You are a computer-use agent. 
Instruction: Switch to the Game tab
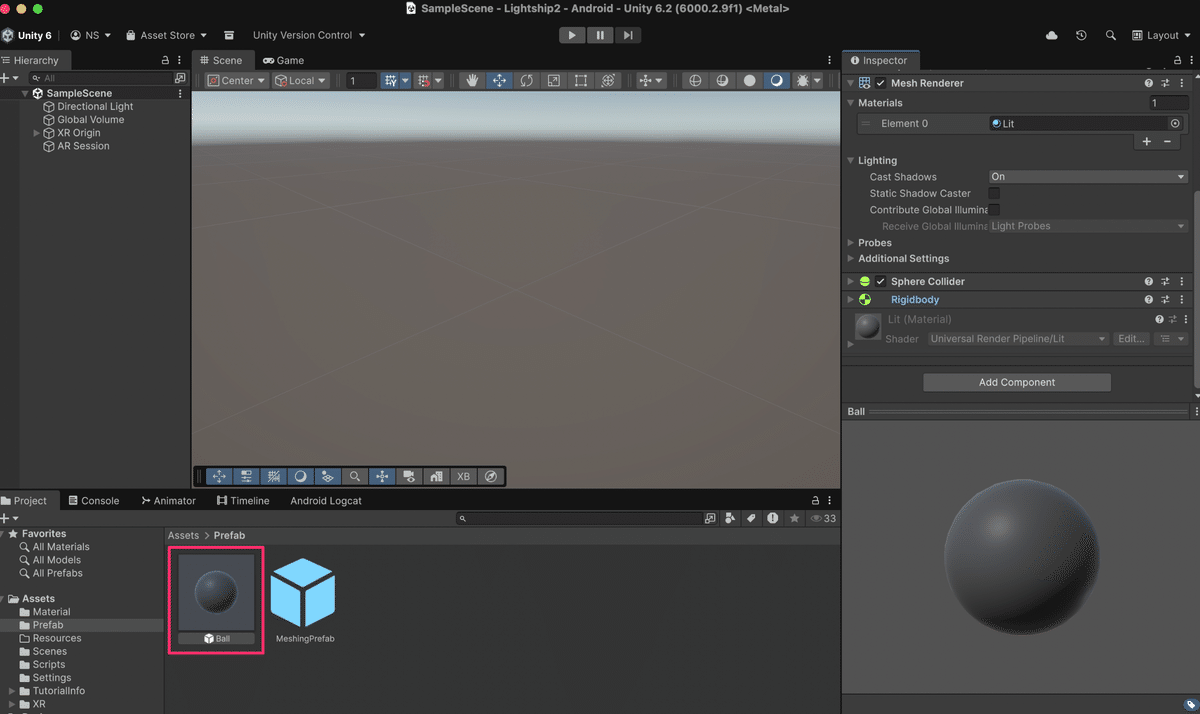[283, 60]
